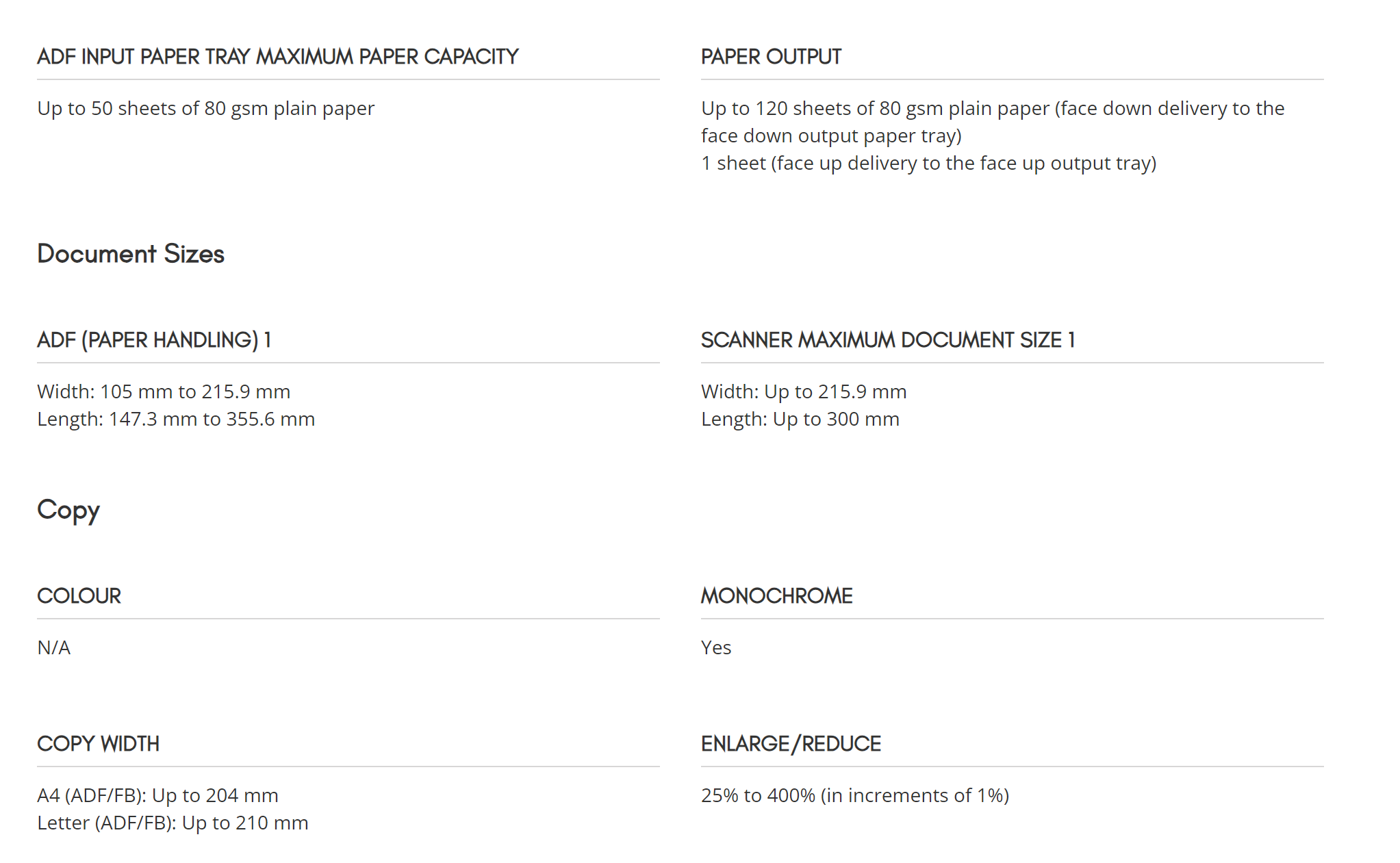The image size is (1400, 863).
Task: Select the ADF Input Paper Tray Maximum Paper Capacity label
Action: [278, 56]
